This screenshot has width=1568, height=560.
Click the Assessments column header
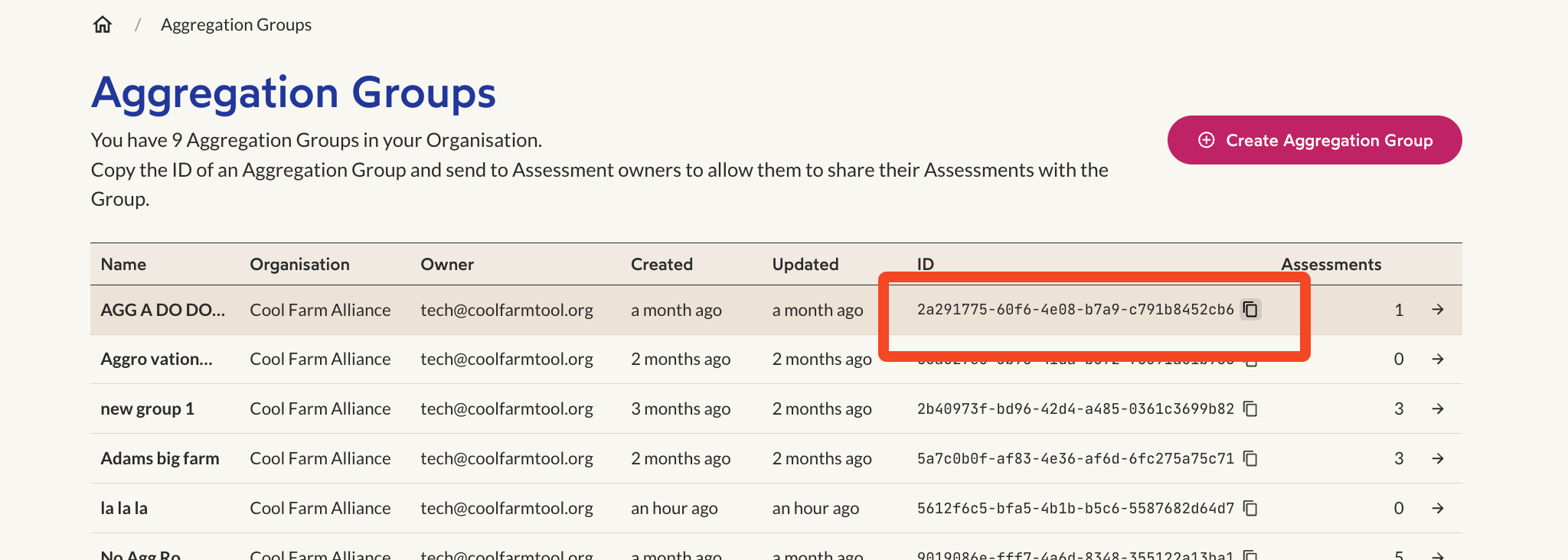1331,264
